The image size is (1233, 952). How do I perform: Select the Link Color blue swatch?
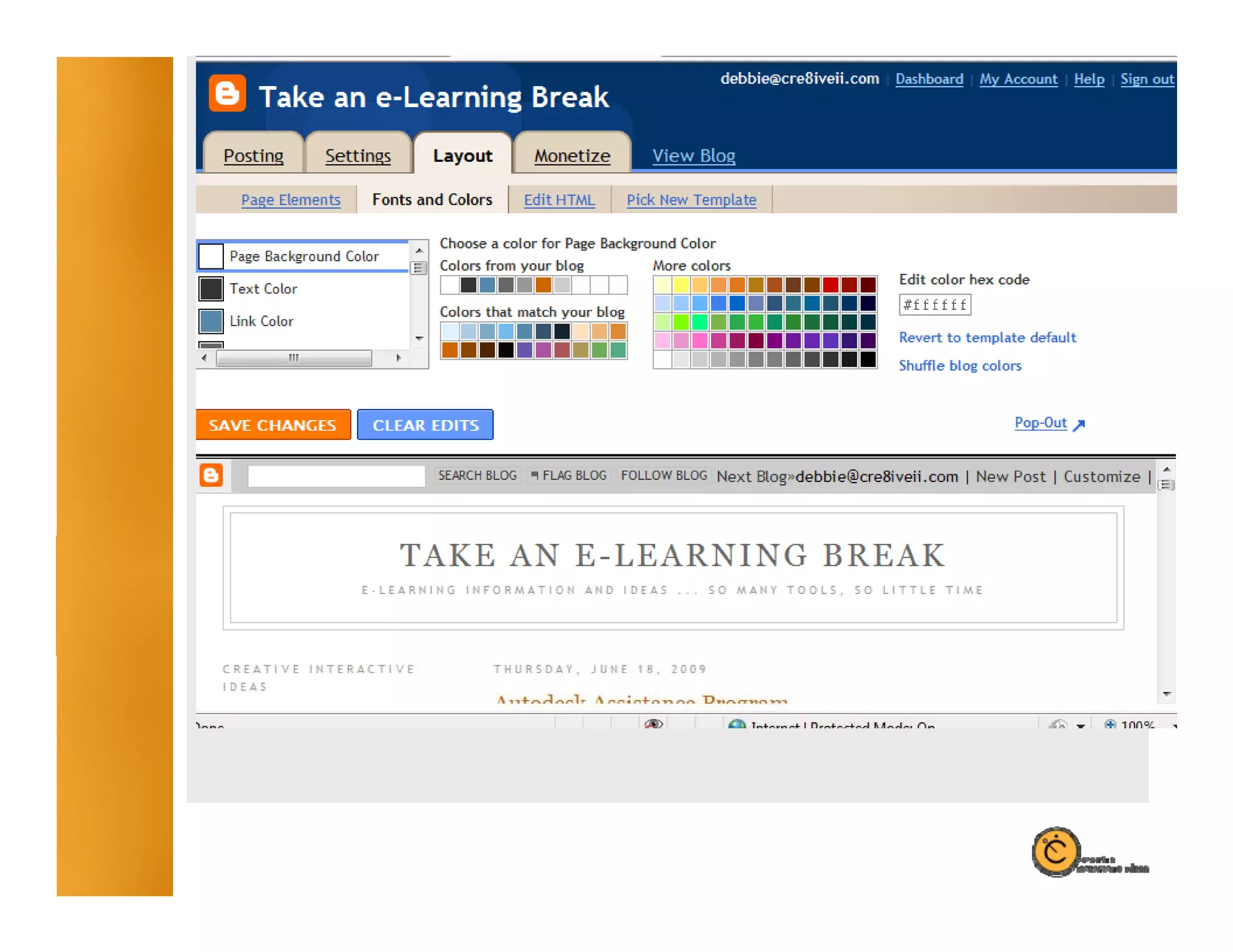coord(211,321)
